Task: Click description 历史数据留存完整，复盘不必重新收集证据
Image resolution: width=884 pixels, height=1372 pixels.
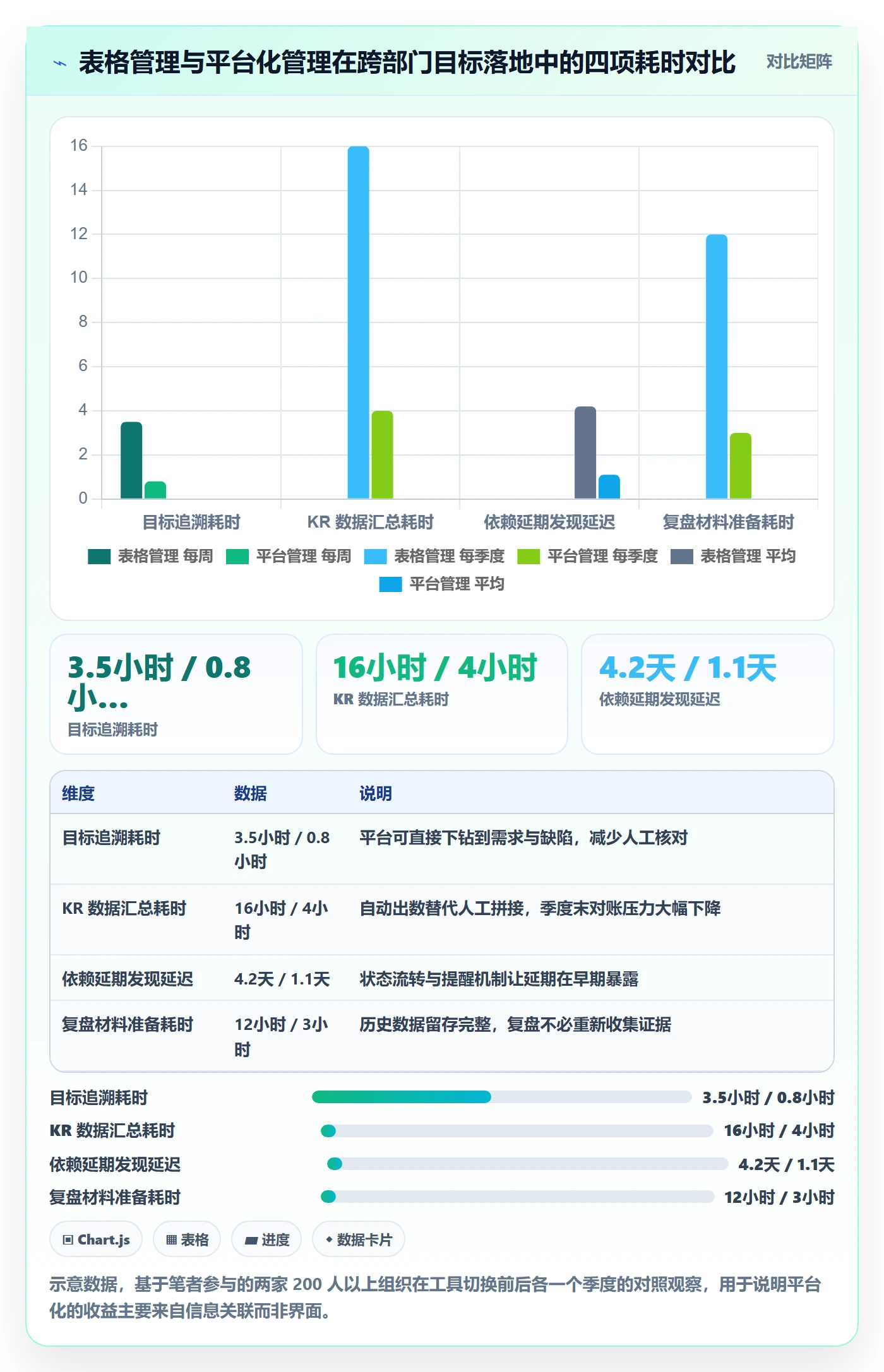Action: click(515, 1024)
